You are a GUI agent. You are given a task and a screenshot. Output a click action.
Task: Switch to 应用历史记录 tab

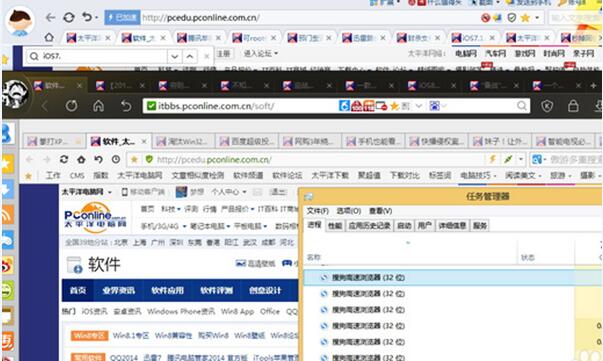(x=370, y=226)
